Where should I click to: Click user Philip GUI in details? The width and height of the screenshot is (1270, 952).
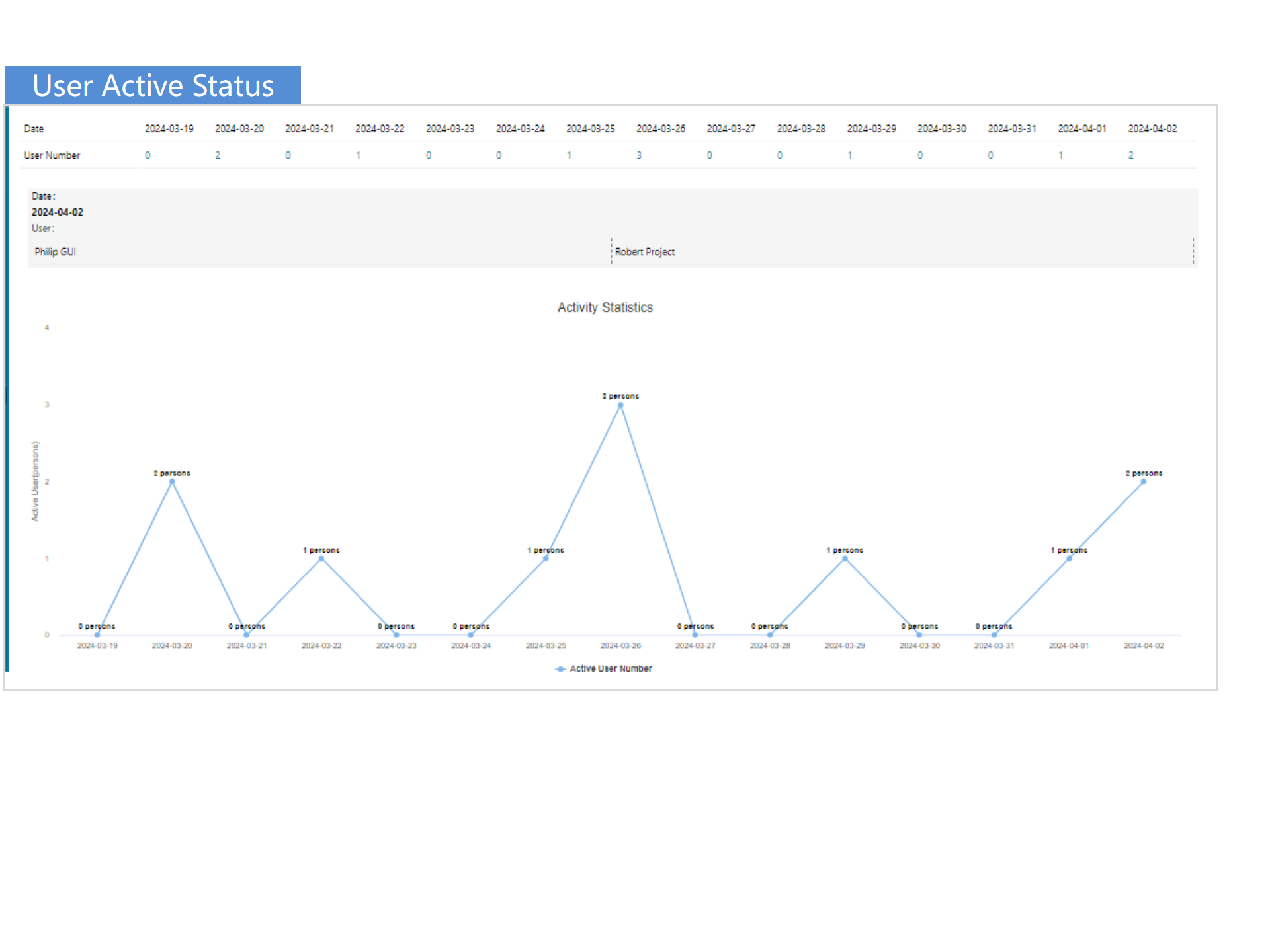(56, 252)
